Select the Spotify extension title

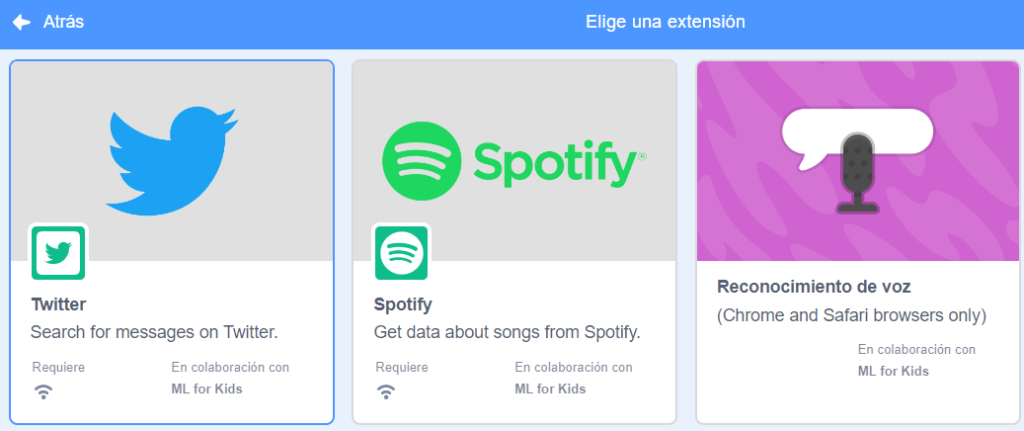pos(403,304)
